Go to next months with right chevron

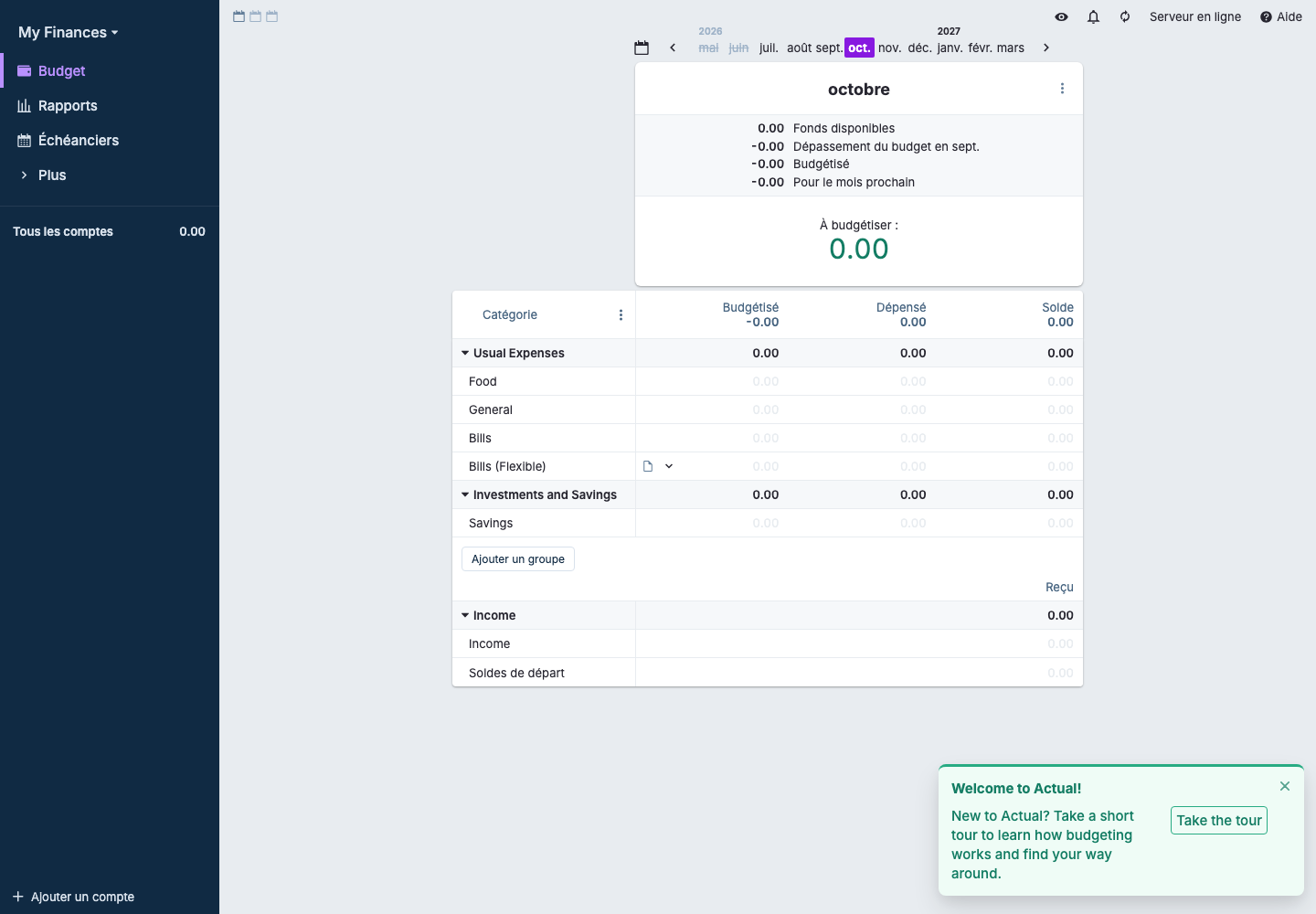tap(1046, 48)
